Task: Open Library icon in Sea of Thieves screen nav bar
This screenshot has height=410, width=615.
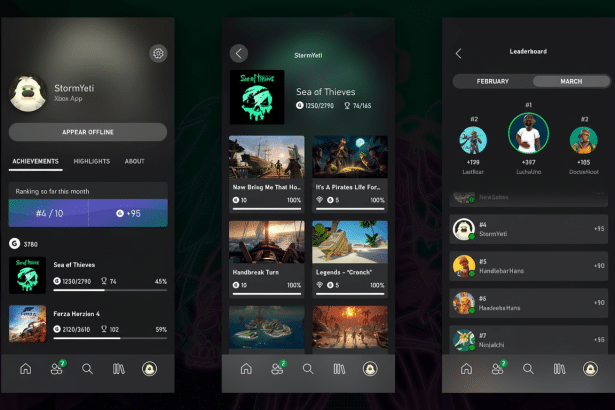Action: coord(339,369)
